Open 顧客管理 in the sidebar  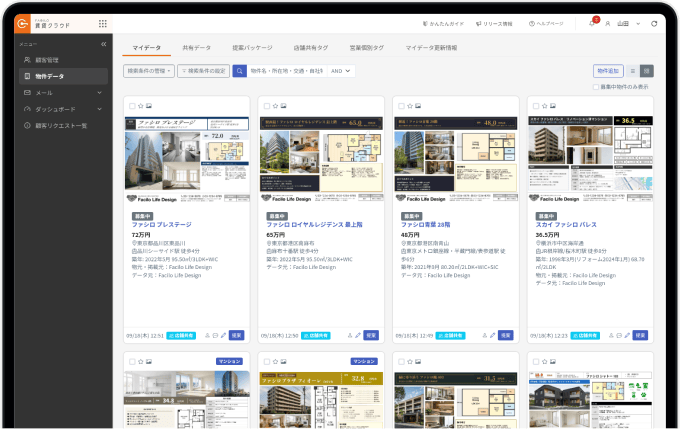point(63,60)
